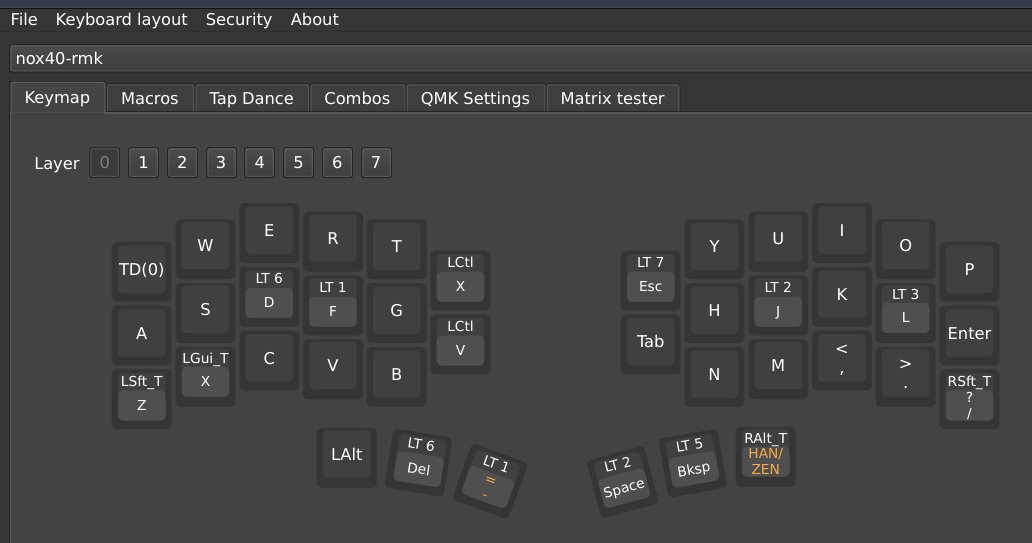Select the TD(0) key
The height and width of the screenshot is (543, 1032).
pyautogui.click(x=142, y=271)
